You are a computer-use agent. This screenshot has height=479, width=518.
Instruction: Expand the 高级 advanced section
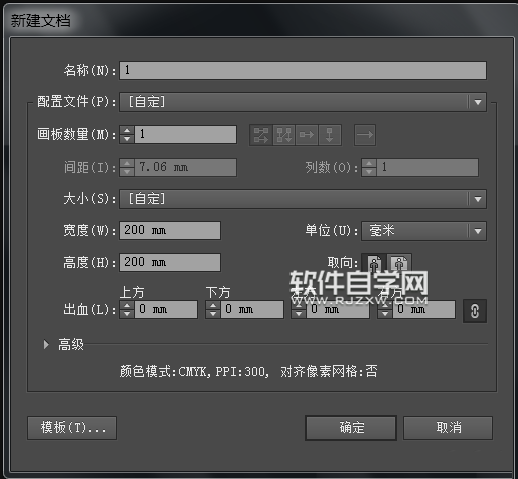(46, 344)
